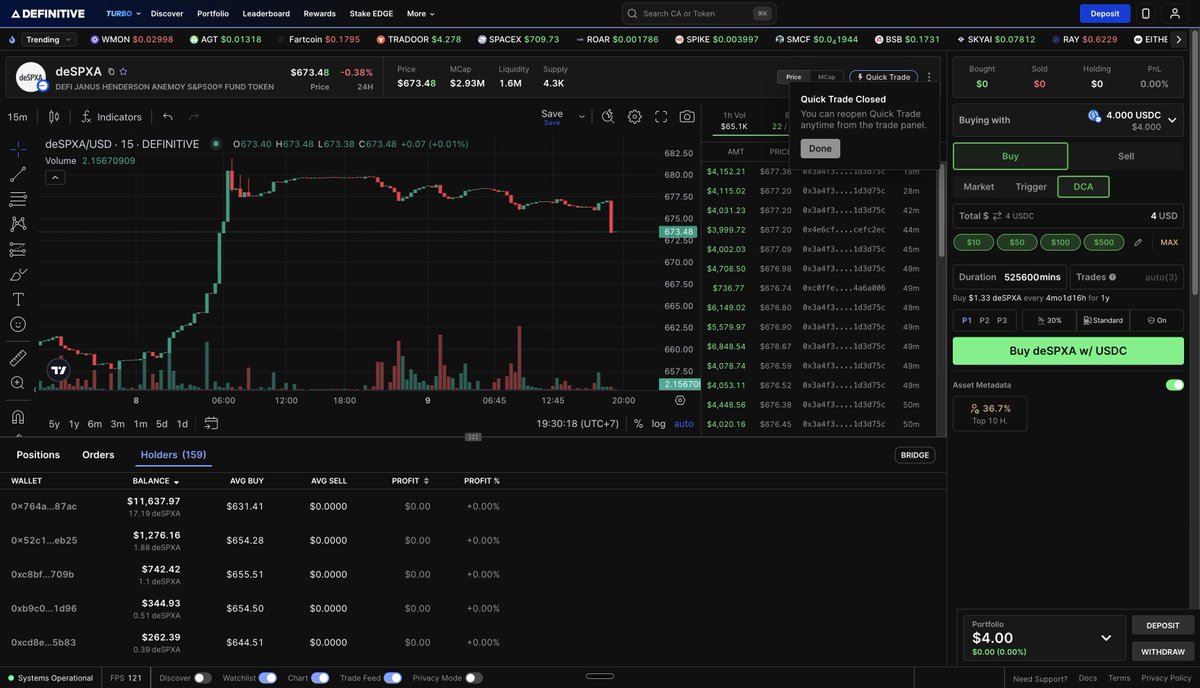1200x688 pixels.
Task: Select the trend line drawing tool
Action: coord(18,174)
